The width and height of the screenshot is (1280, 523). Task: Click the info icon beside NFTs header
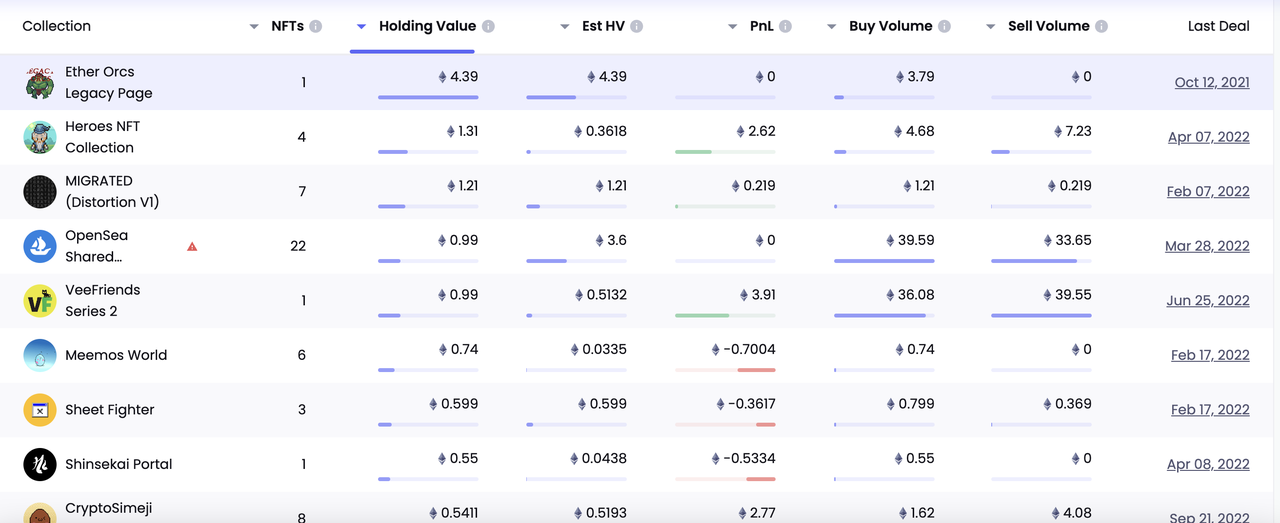pyautogui.click(x=316, y=26)
